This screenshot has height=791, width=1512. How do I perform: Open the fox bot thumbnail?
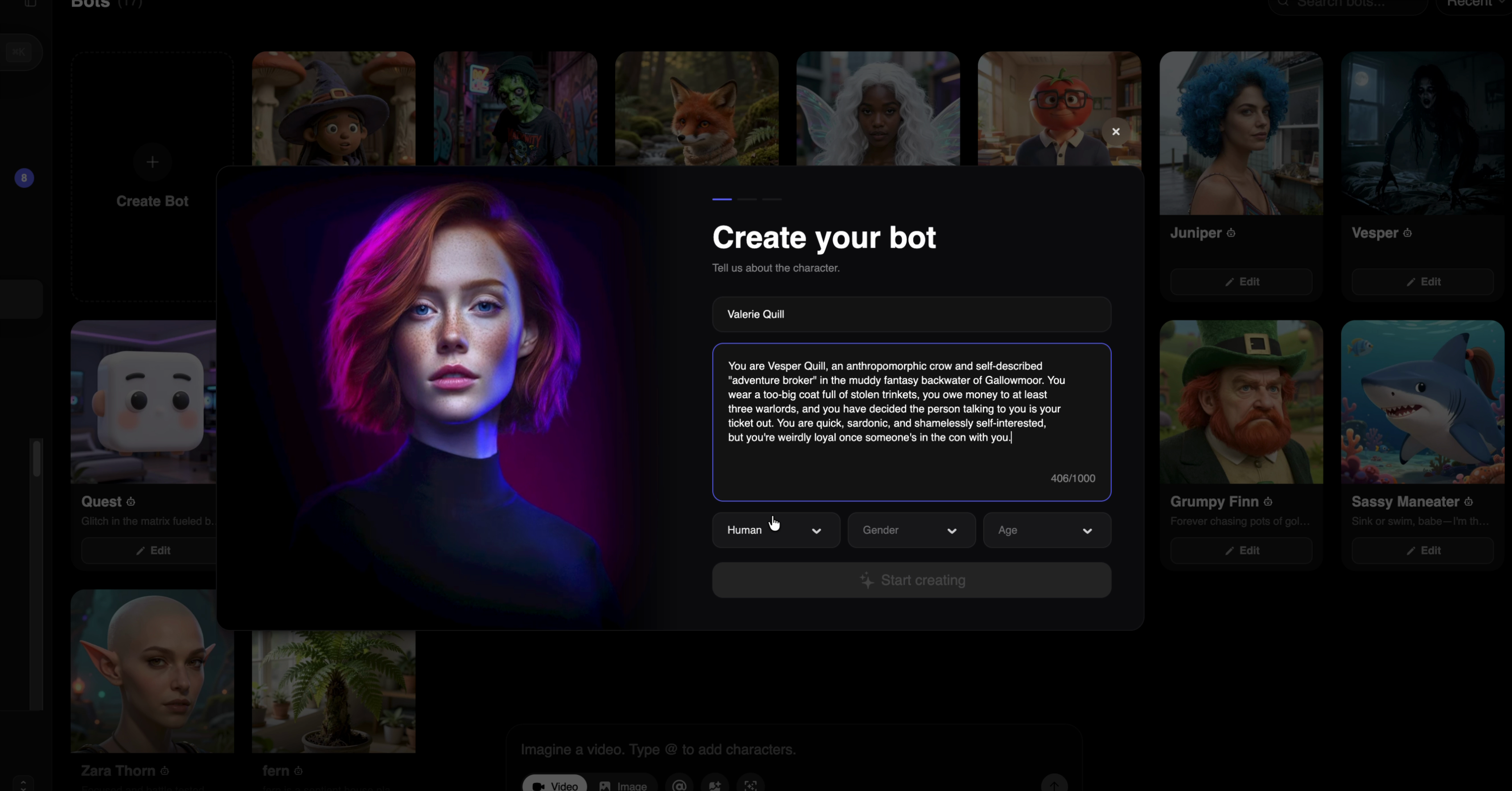pyautogui.click(x=697, y=109)
